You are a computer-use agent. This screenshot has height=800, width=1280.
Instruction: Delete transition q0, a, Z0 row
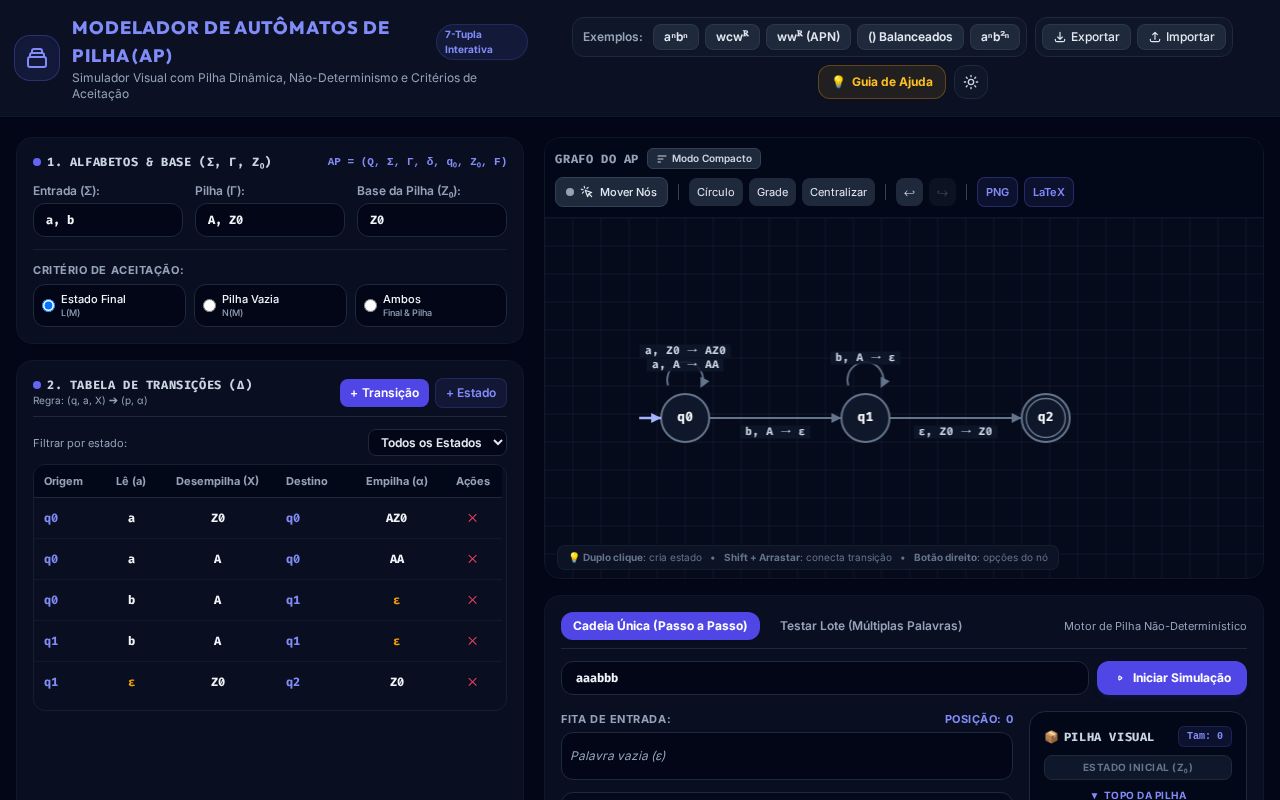472,518
